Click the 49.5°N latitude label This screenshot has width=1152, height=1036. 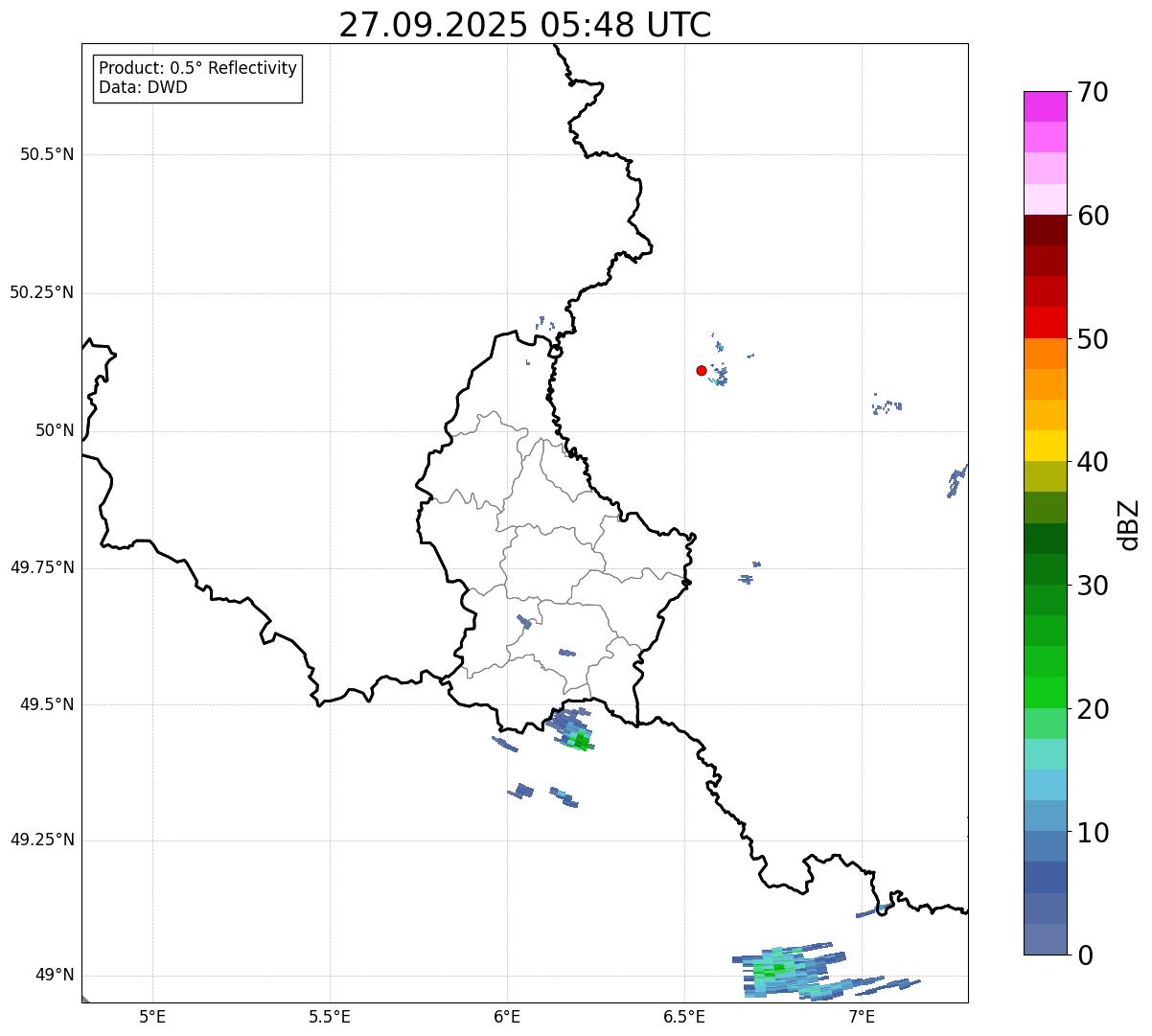click(x=47, y=705)
